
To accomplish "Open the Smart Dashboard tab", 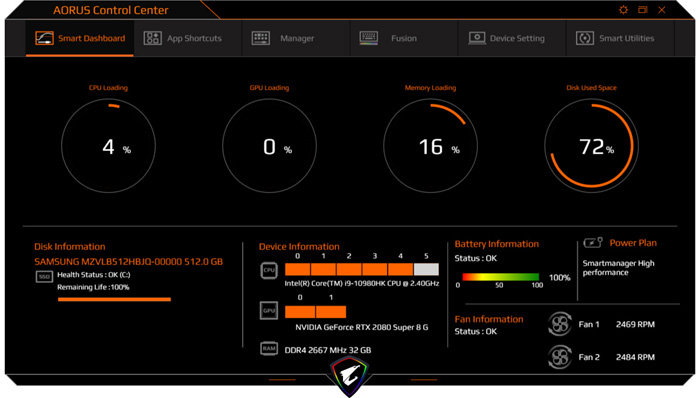I will coord(80,38).
